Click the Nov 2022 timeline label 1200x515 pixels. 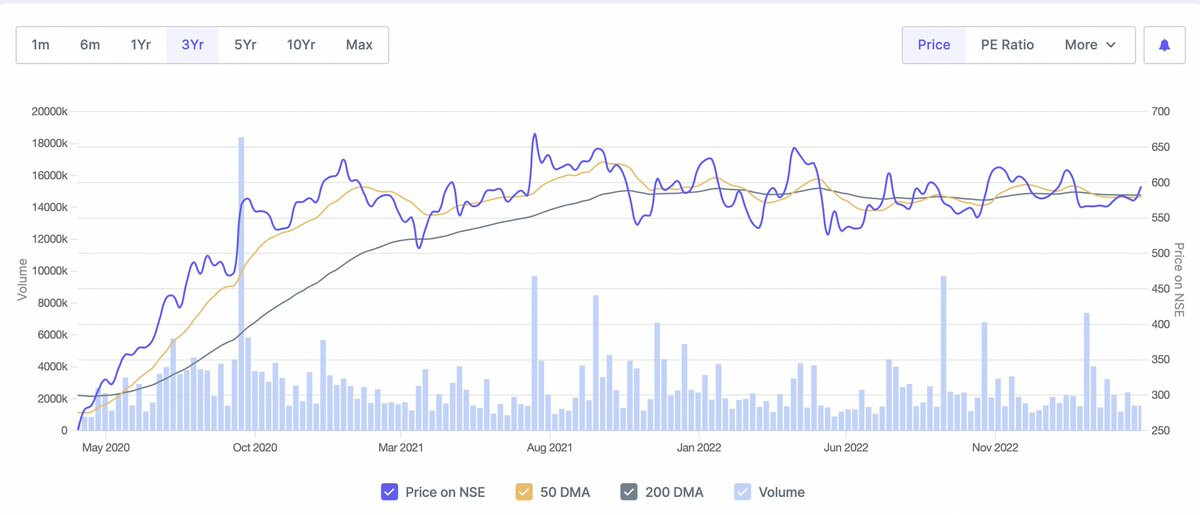tap(995, 448)
